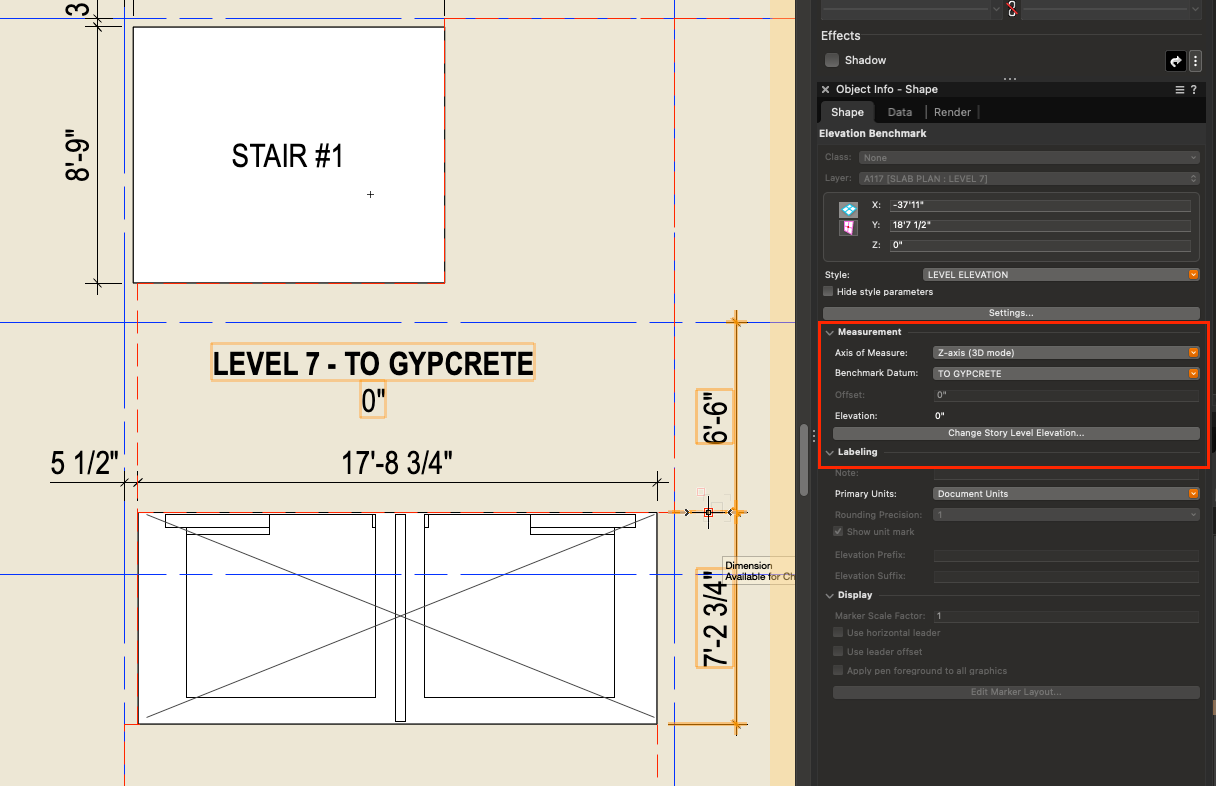1216x786 pixels.
Task: Enable the Shadow effect checkbox
Action: click(x=831, y=60)
